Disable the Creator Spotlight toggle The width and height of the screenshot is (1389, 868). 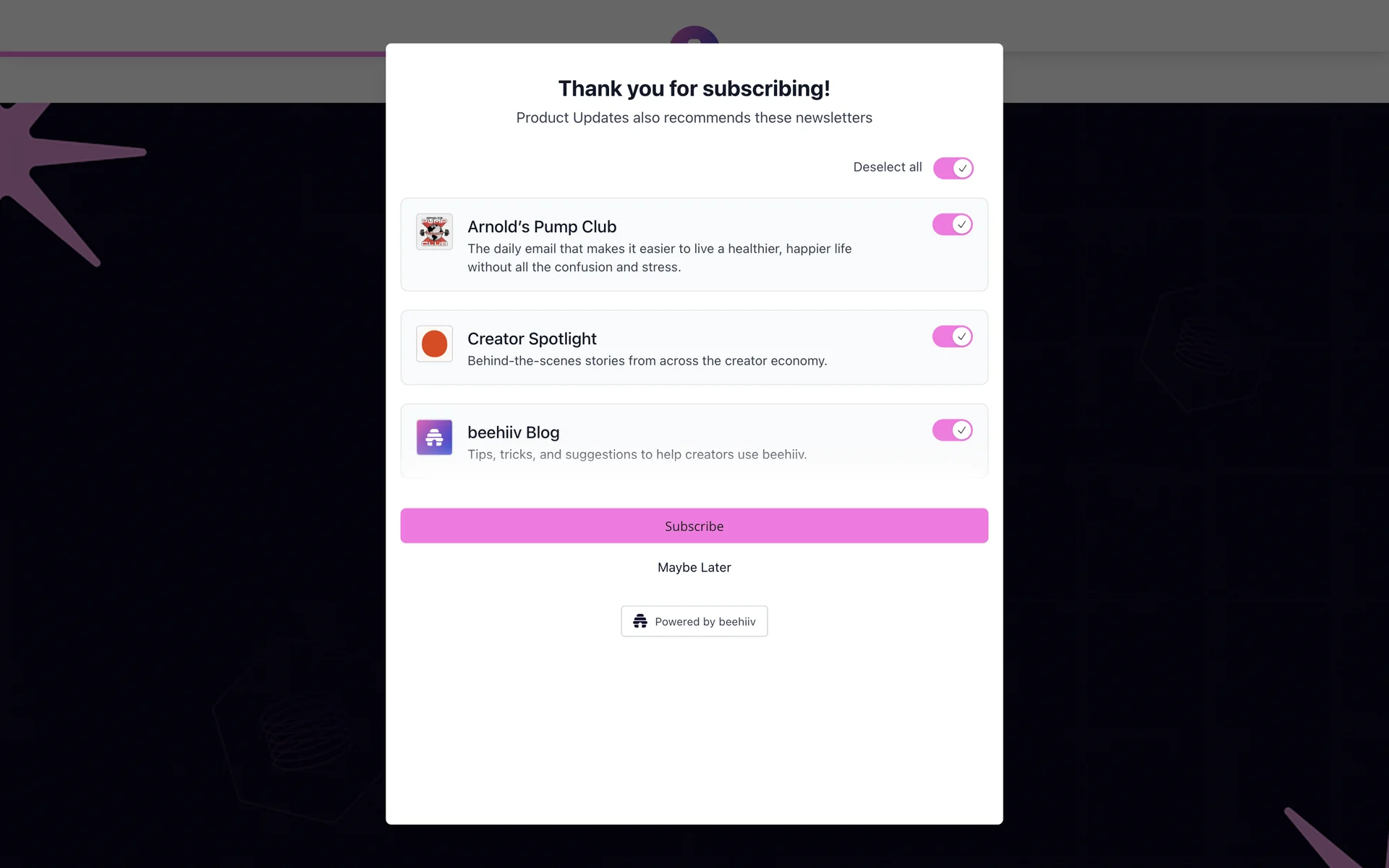tap(952, 336)
